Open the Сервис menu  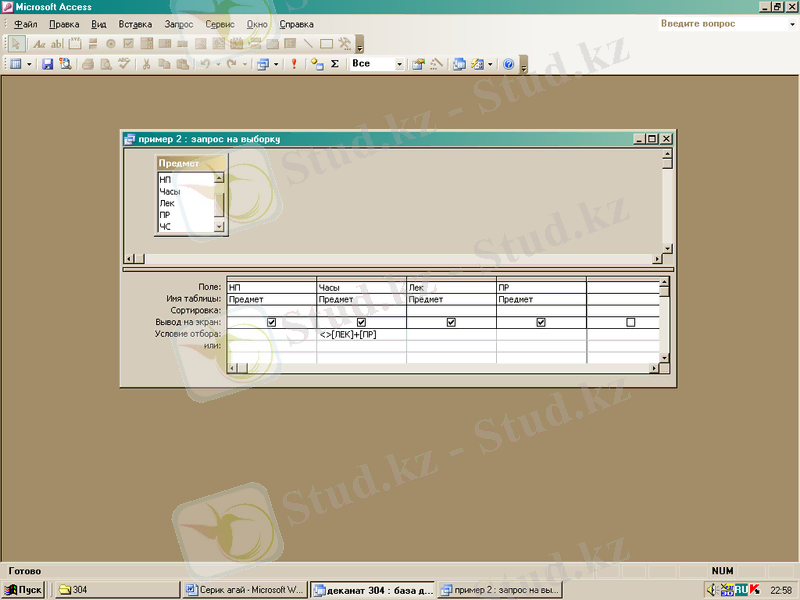click(x=221, y=23)
